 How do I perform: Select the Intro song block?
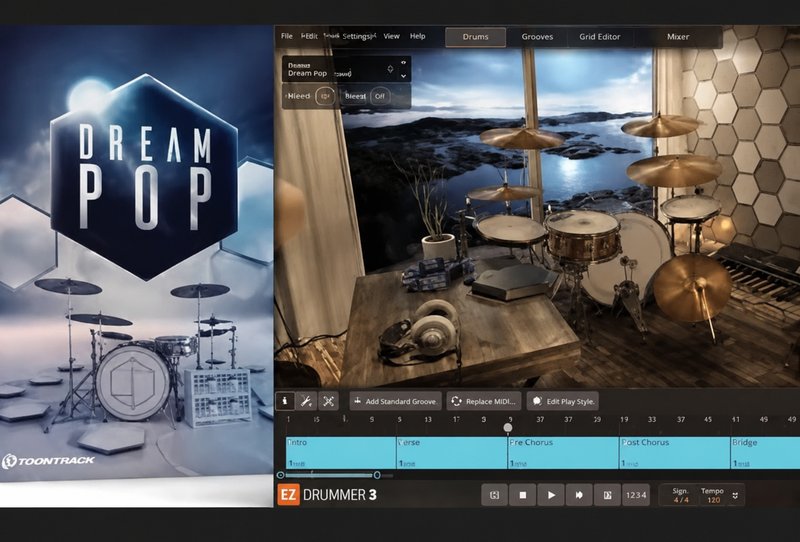click(341, 453)
